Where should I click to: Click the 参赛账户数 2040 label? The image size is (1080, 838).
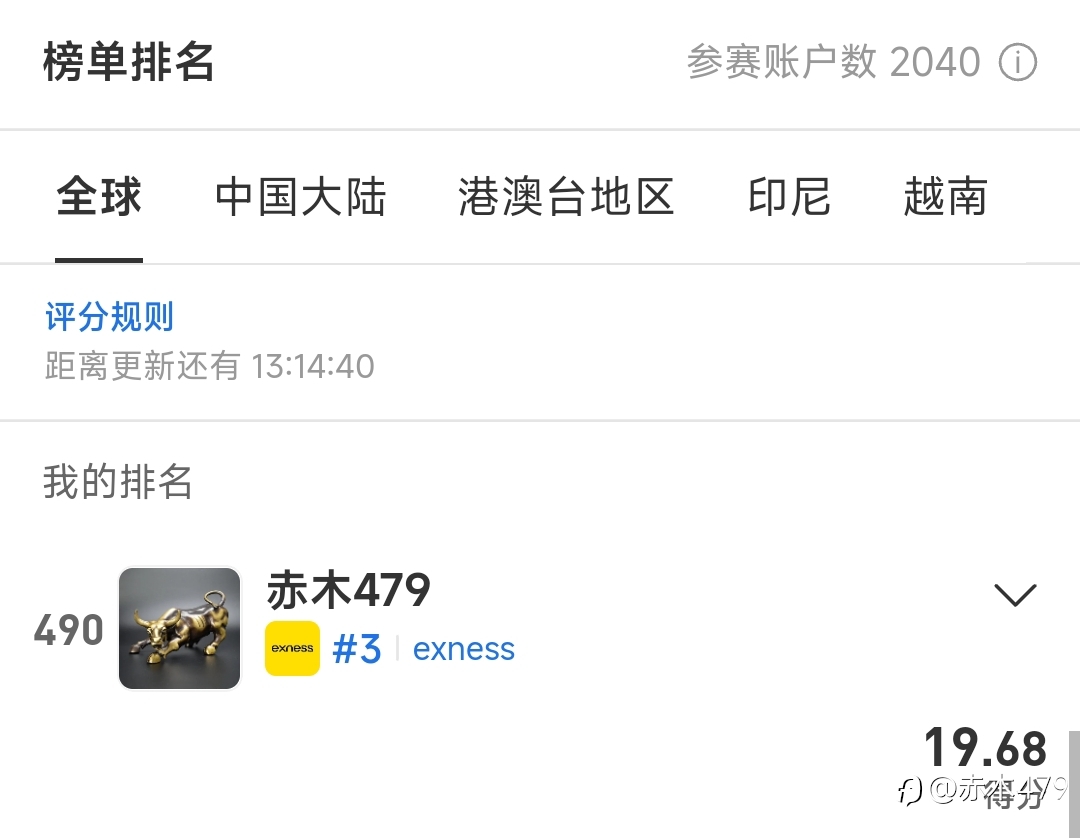coord(833,62)
